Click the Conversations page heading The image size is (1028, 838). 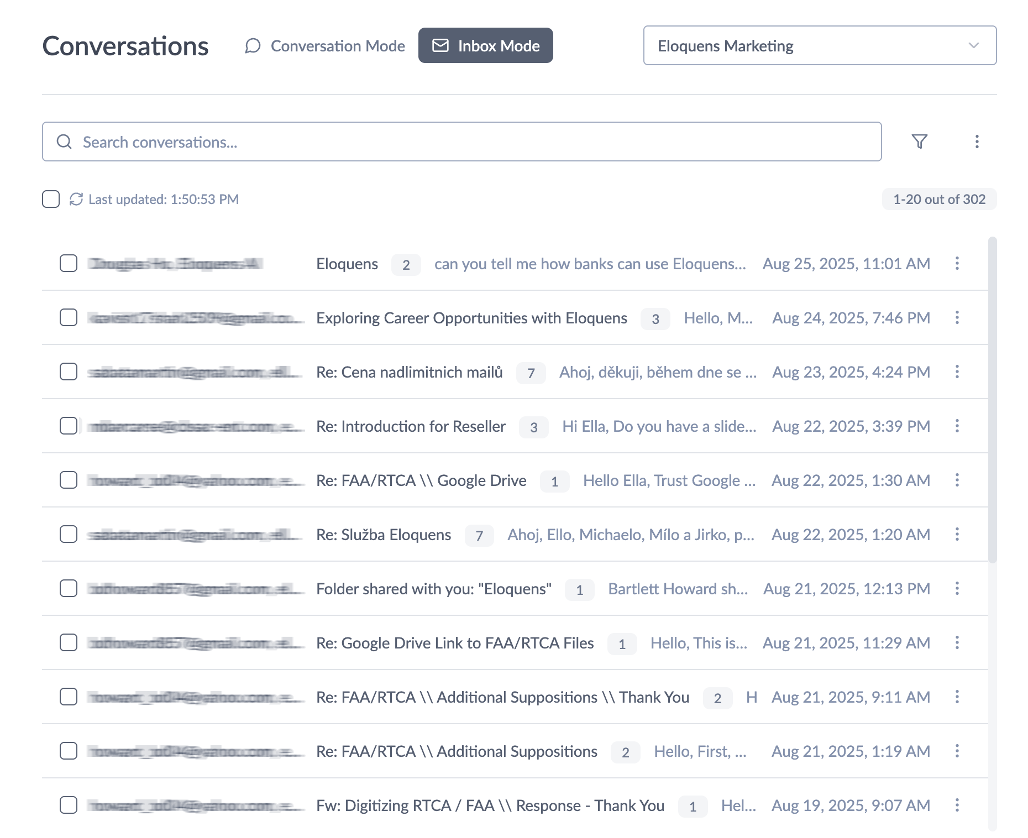pyautogui.click(x=125, y=46)
